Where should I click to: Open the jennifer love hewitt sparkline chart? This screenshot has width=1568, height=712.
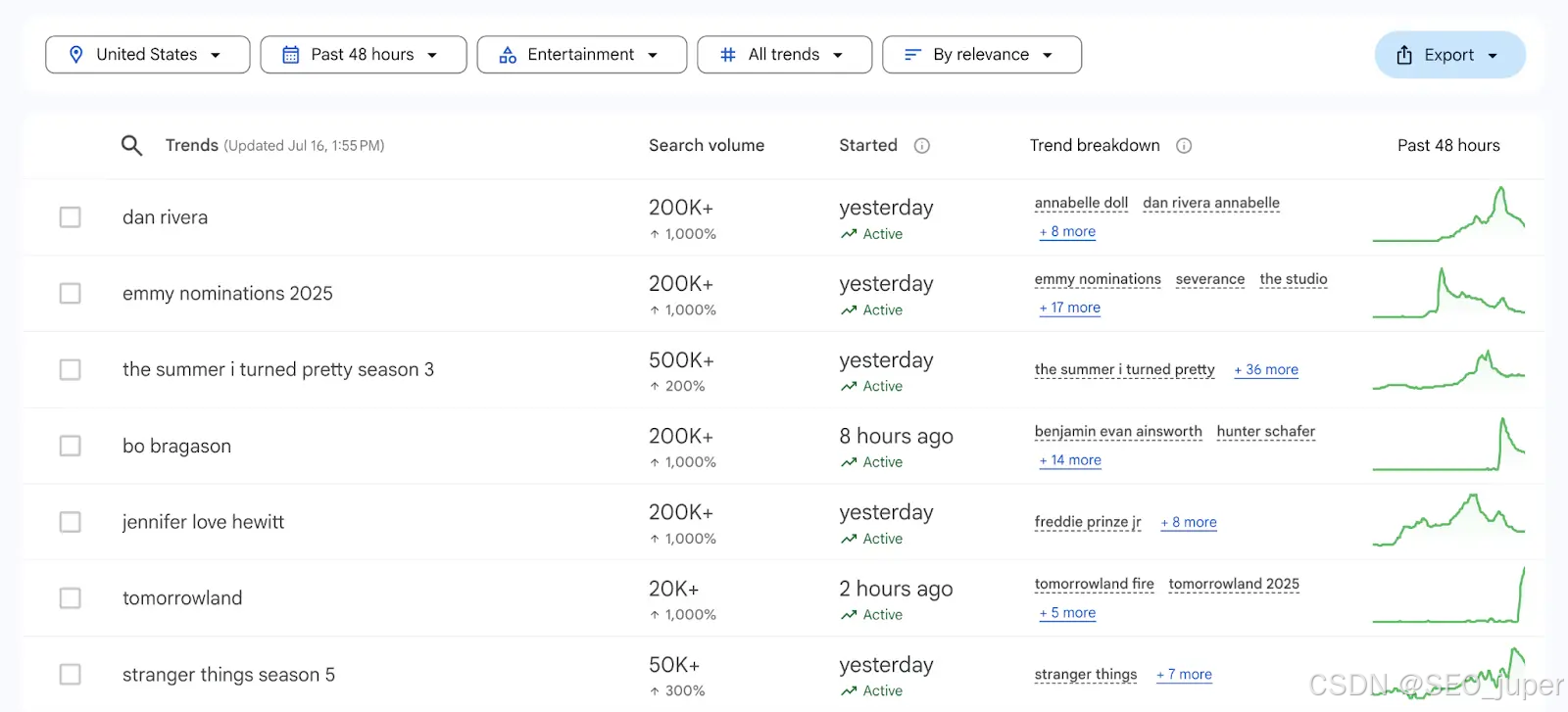[1448, 520]
